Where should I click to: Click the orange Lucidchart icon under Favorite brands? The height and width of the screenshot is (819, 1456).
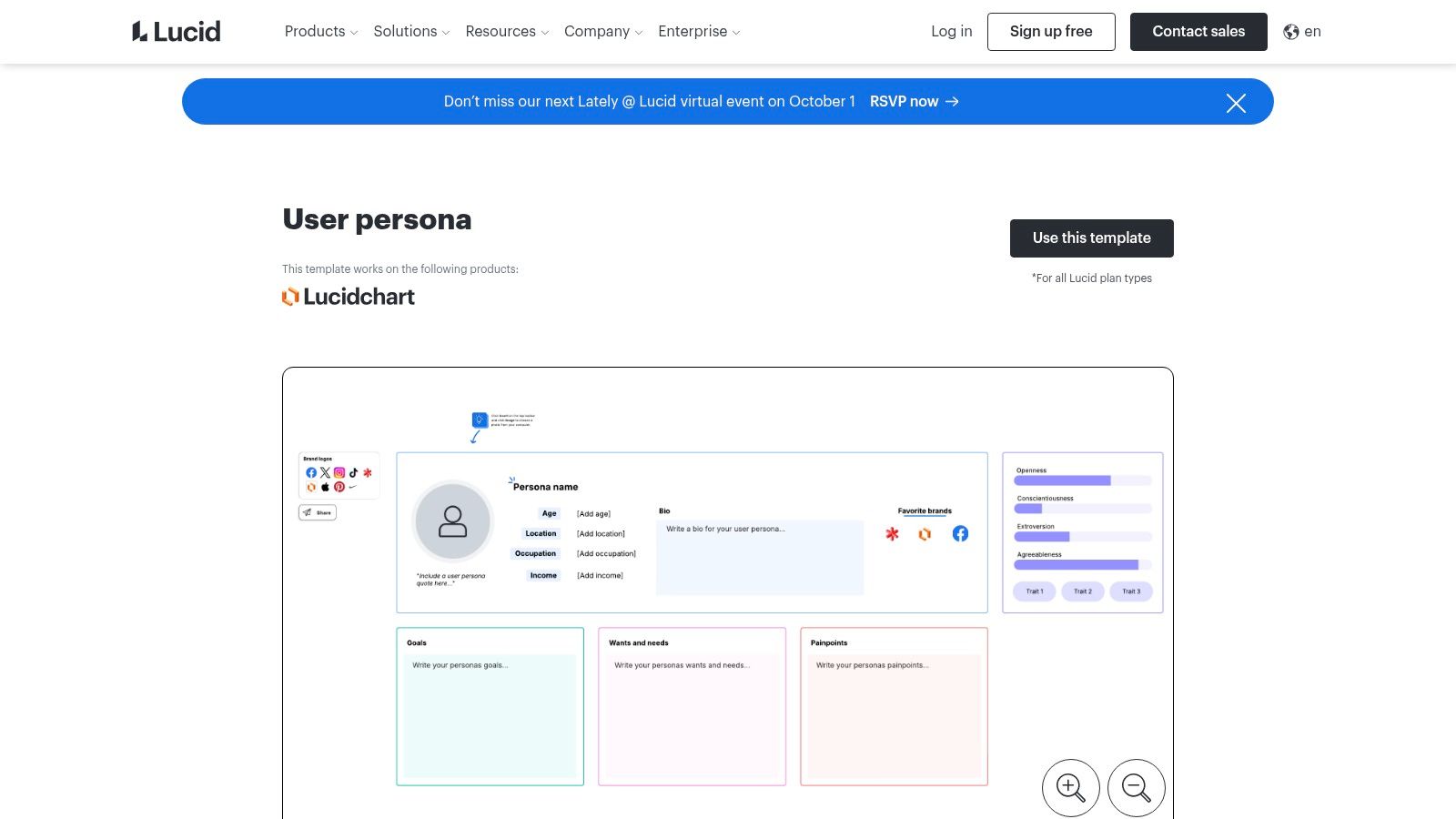pos(925,534)
